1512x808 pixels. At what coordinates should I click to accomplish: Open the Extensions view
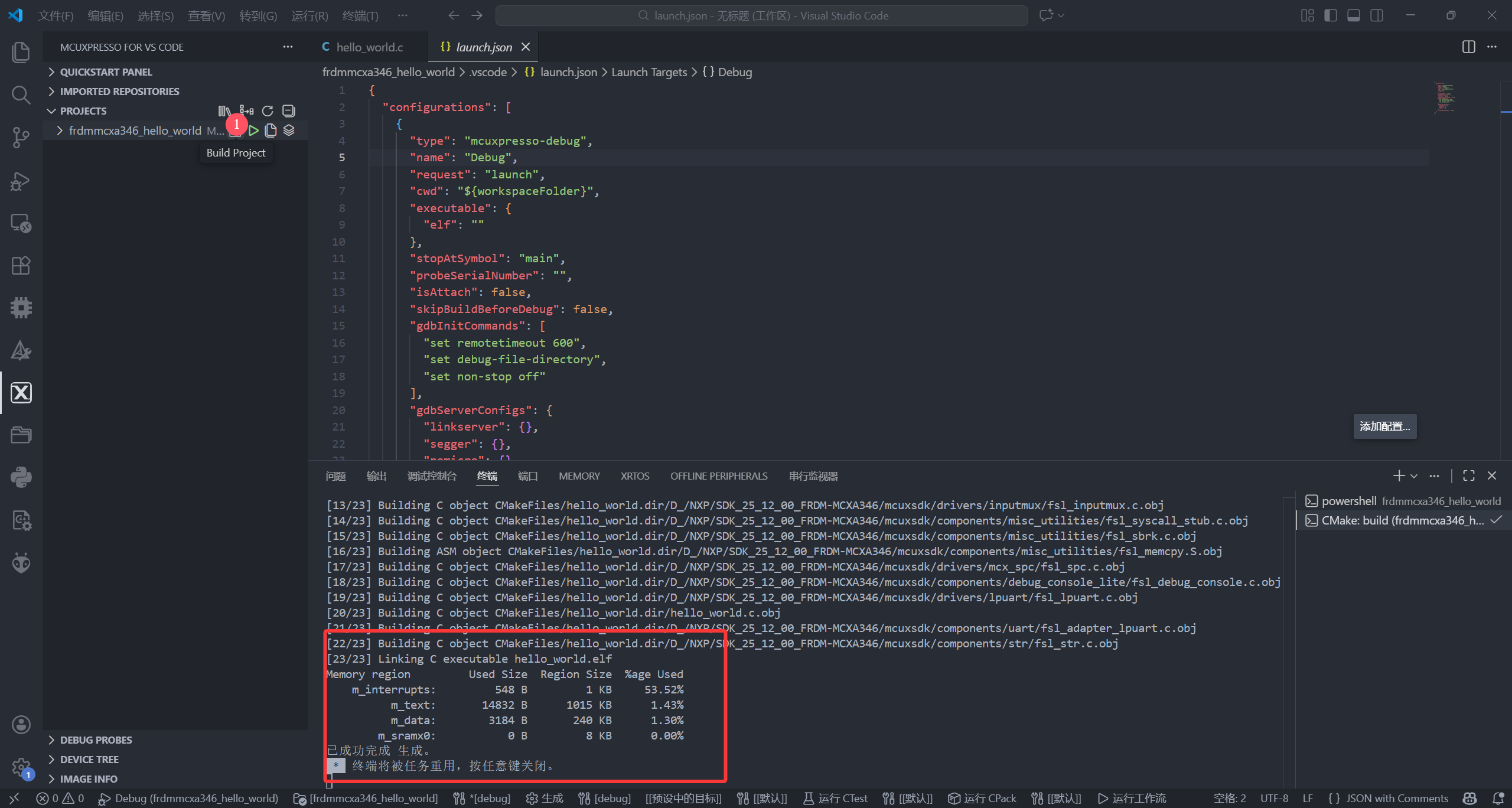tap(21, 266)
